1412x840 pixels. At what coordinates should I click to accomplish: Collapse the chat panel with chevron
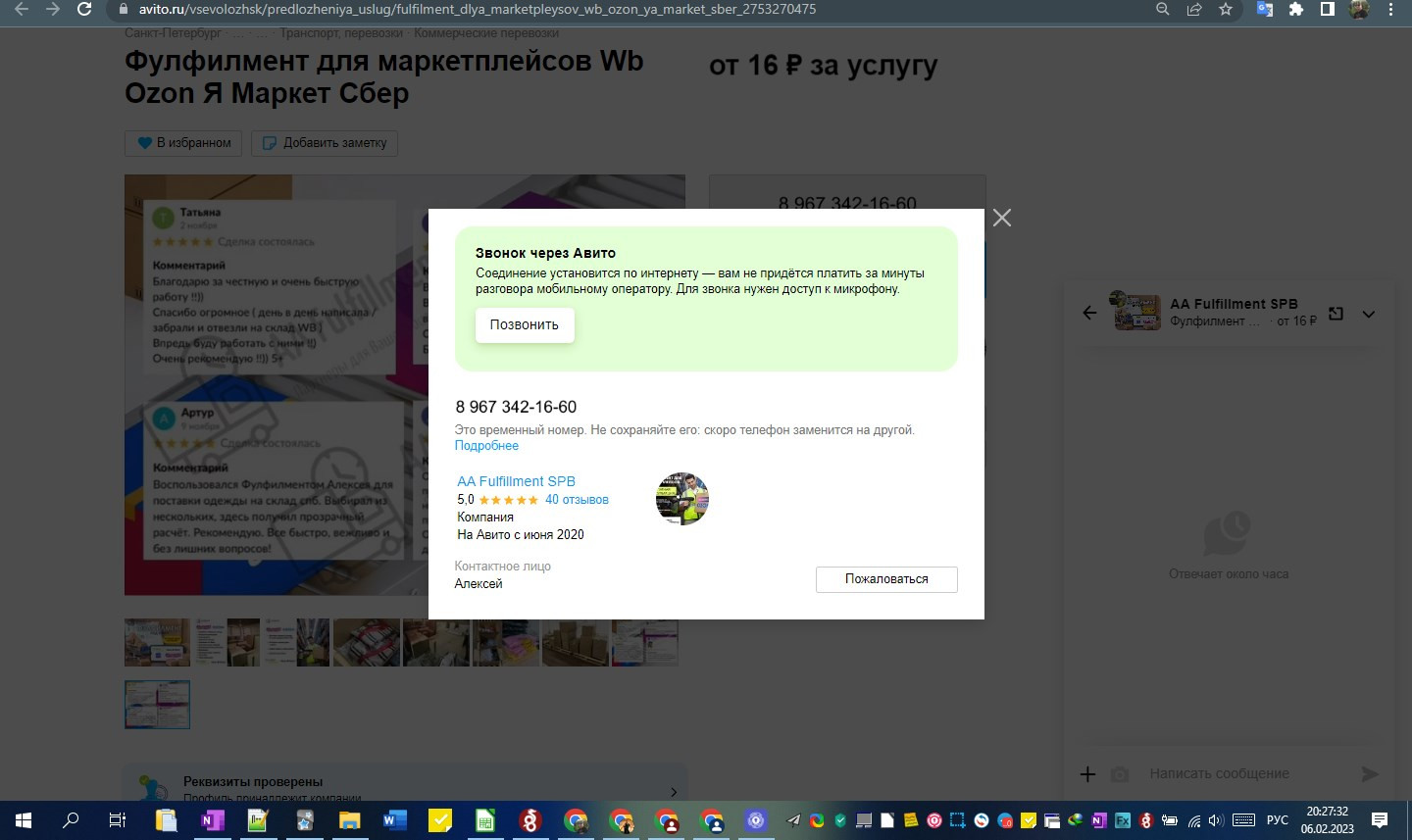click(x=1369, y=315)
